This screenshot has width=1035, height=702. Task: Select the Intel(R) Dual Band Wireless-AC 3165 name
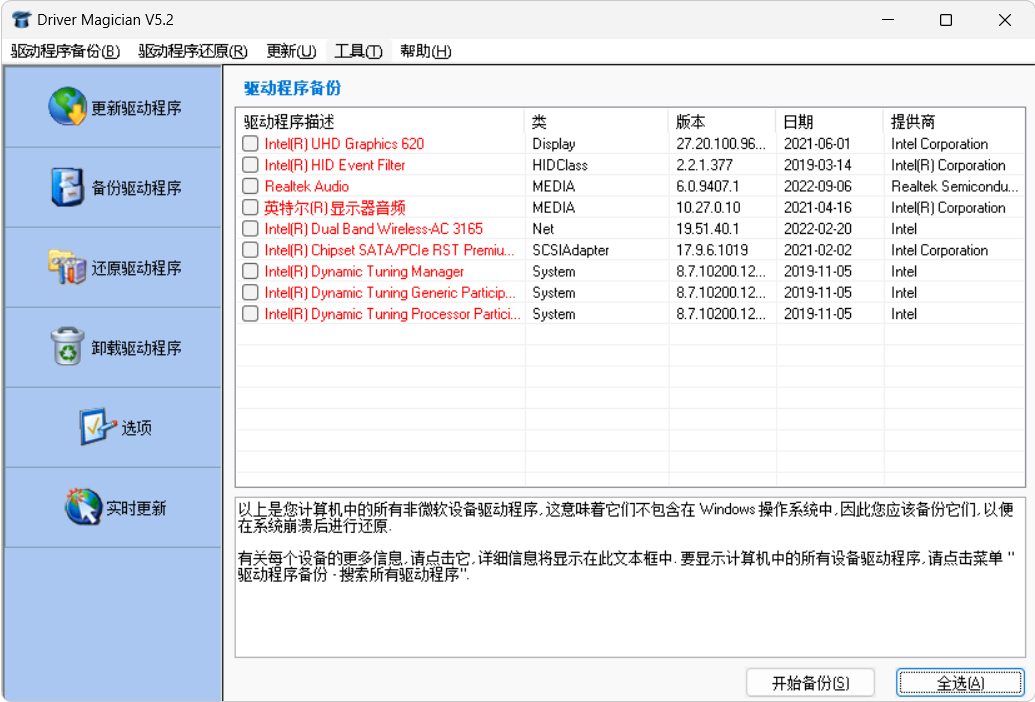(374, 229)
